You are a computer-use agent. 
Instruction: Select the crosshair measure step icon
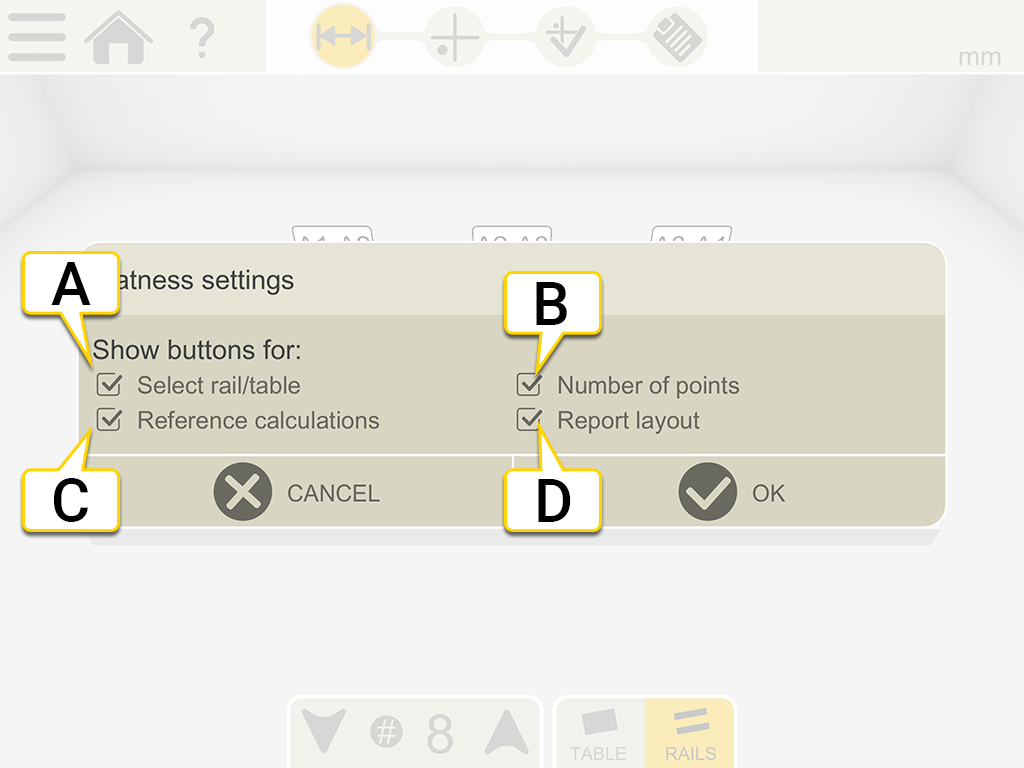pyautogui.click(x=455, y=39)
